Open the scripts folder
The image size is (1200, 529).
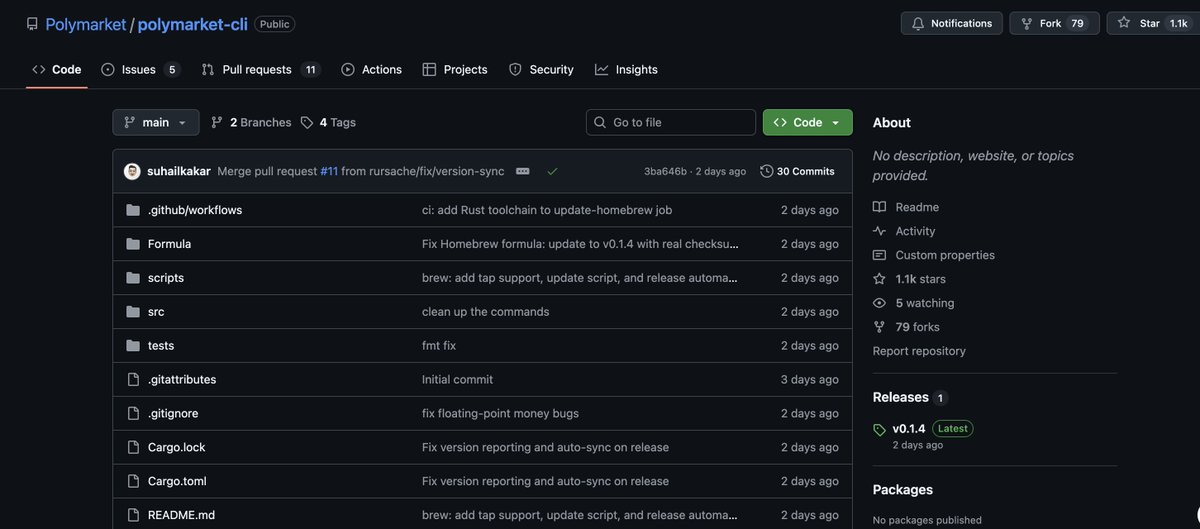166,278
